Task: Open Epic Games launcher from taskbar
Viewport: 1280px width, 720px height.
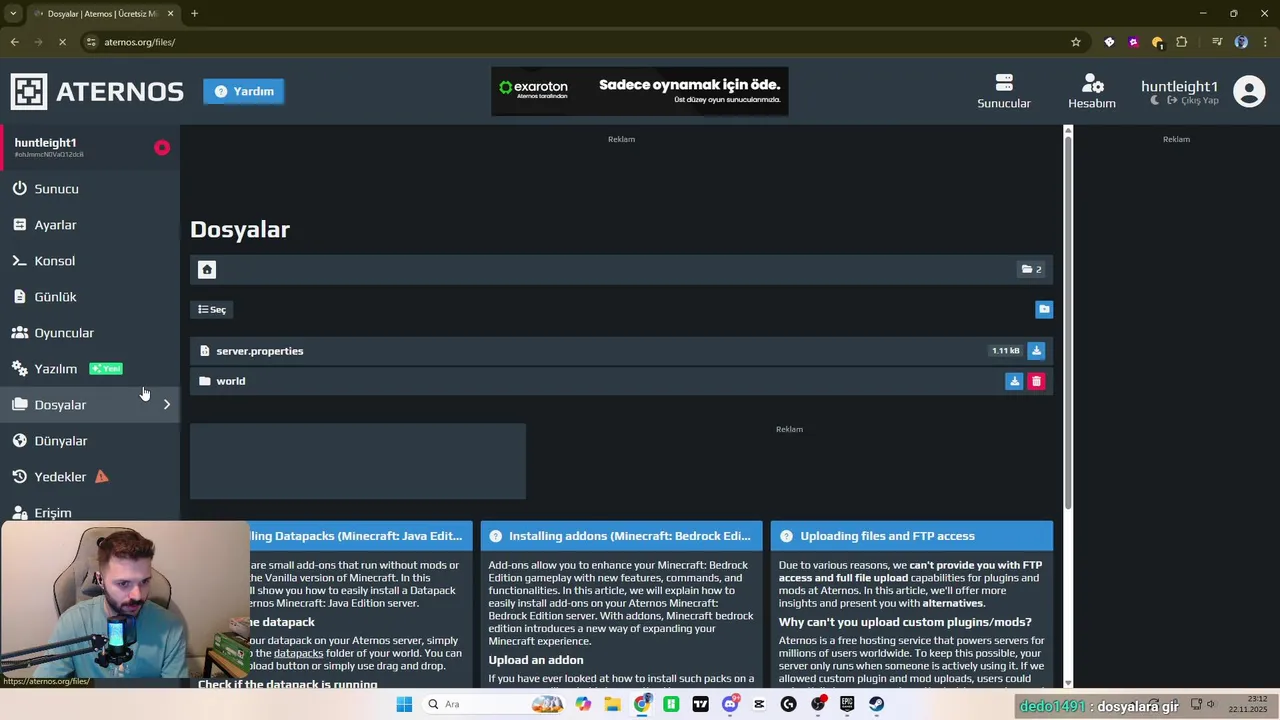Action: click(x=847, y=704)
